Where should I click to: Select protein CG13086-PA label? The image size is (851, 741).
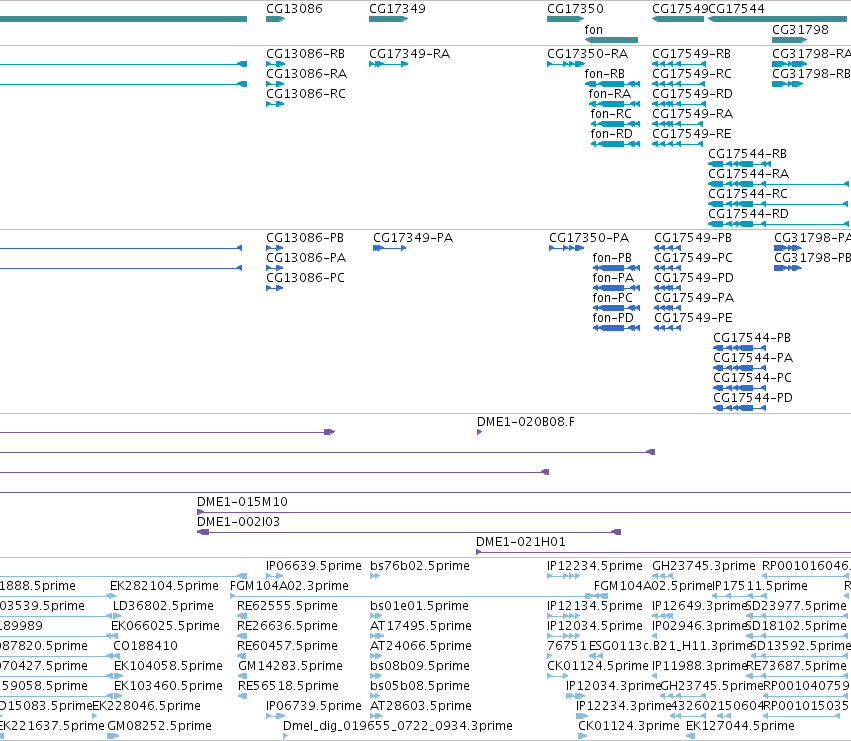click(x=306, y=258)
